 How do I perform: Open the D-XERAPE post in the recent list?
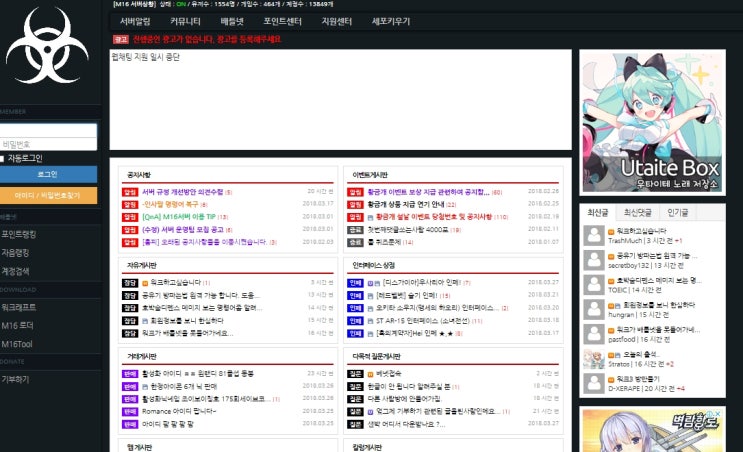(x=638, y=379)
